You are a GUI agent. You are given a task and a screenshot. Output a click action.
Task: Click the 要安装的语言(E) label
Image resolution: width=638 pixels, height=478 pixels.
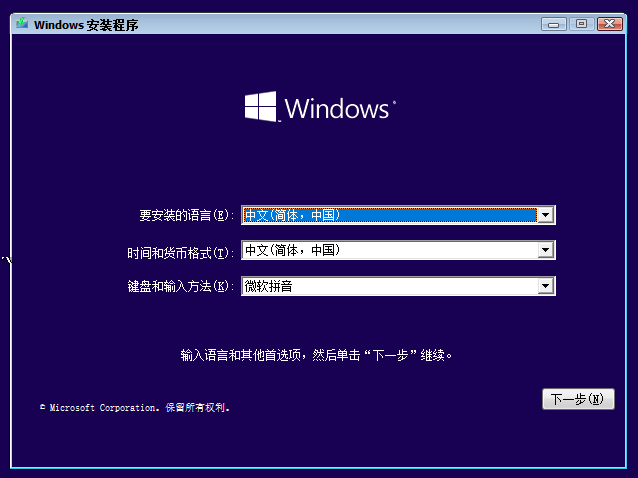(x=186, y=215)
